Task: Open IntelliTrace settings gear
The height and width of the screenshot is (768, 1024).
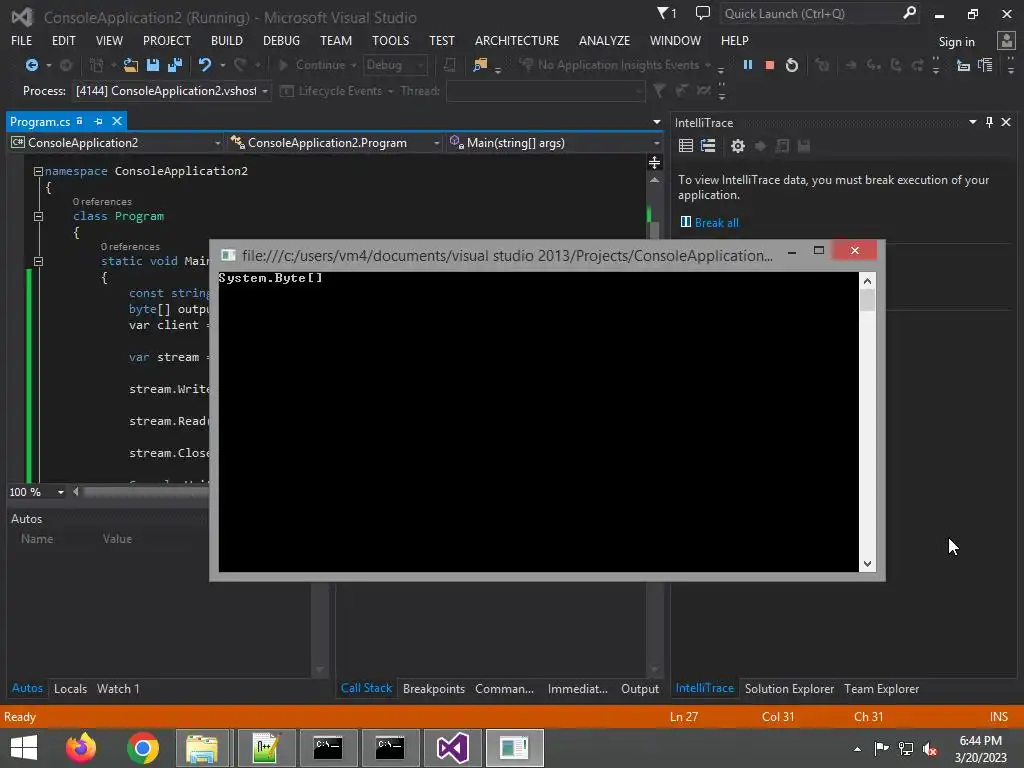Action: (x=738, y=146)
